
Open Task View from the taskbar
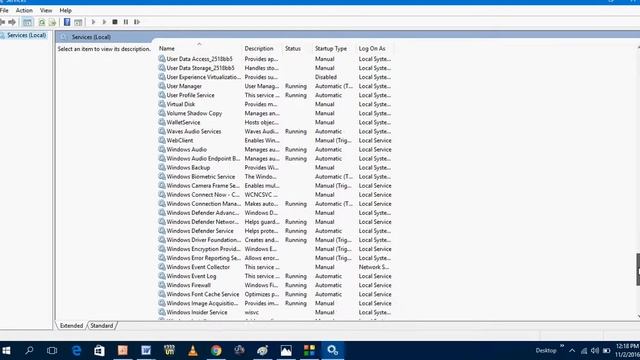pos(52,350)
